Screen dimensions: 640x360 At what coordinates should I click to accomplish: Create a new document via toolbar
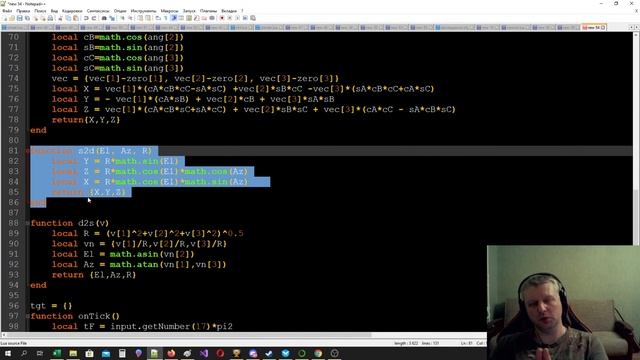(x=4, y=18)
